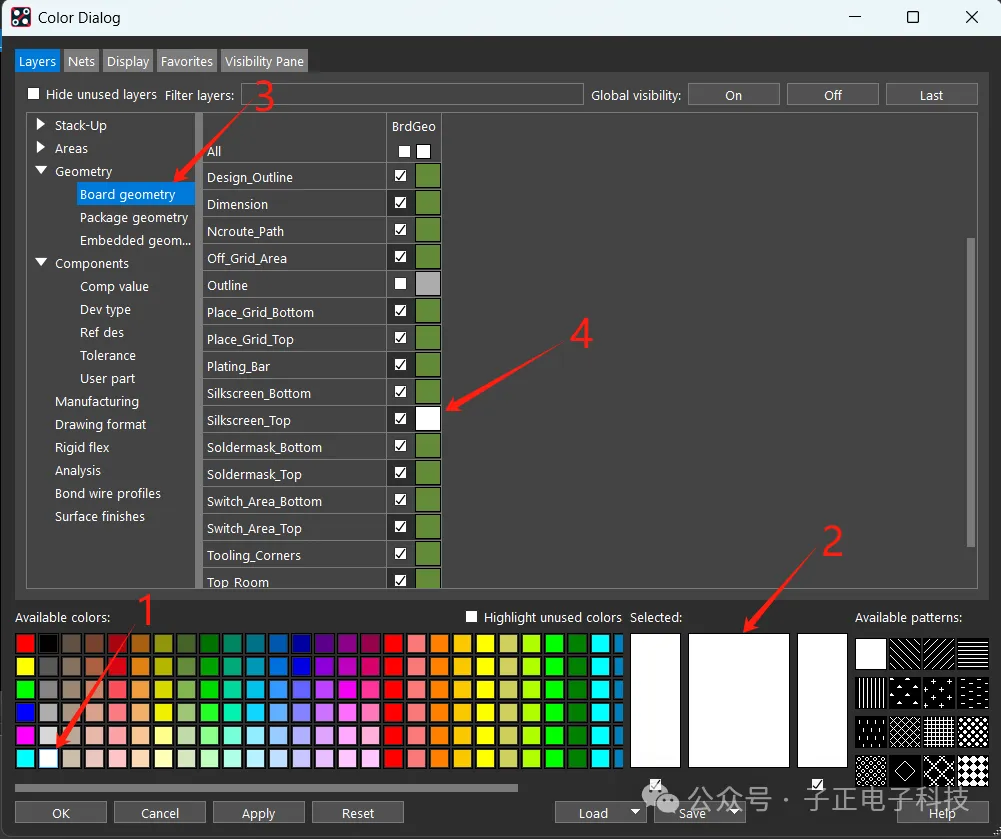
Task: Click the layer list vertical scrollbar
Action: point(971,392)
